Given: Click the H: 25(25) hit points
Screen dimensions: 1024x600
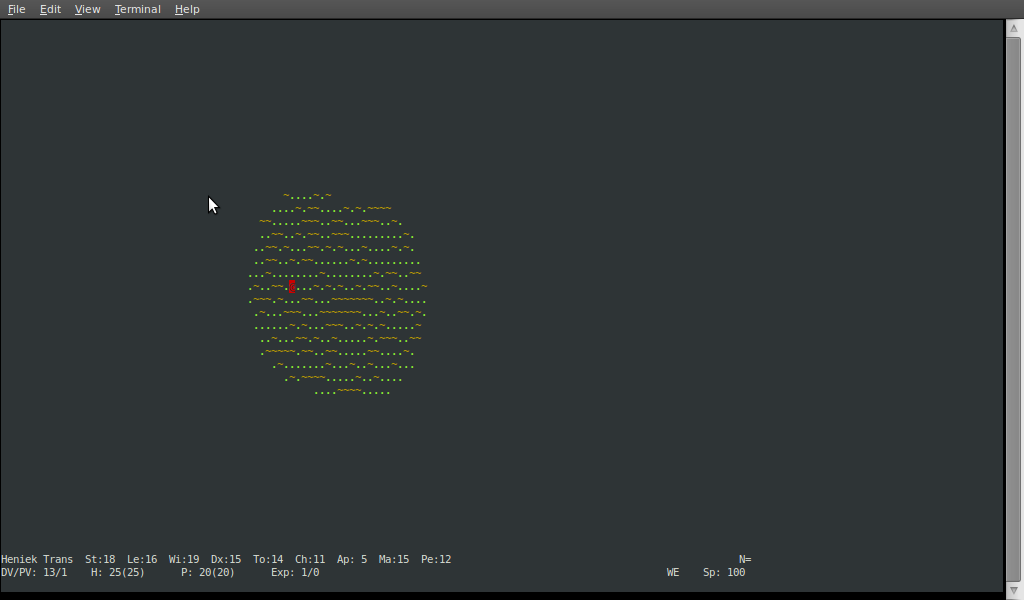Looking at the screenshot, I should [x=117, y=572].
